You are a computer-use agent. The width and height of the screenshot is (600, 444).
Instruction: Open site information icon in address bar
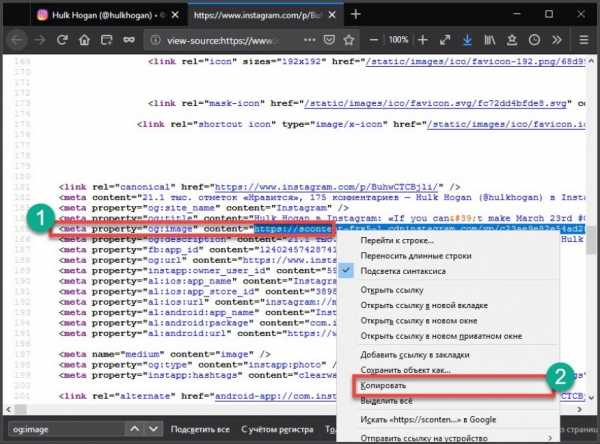[155, 40]
